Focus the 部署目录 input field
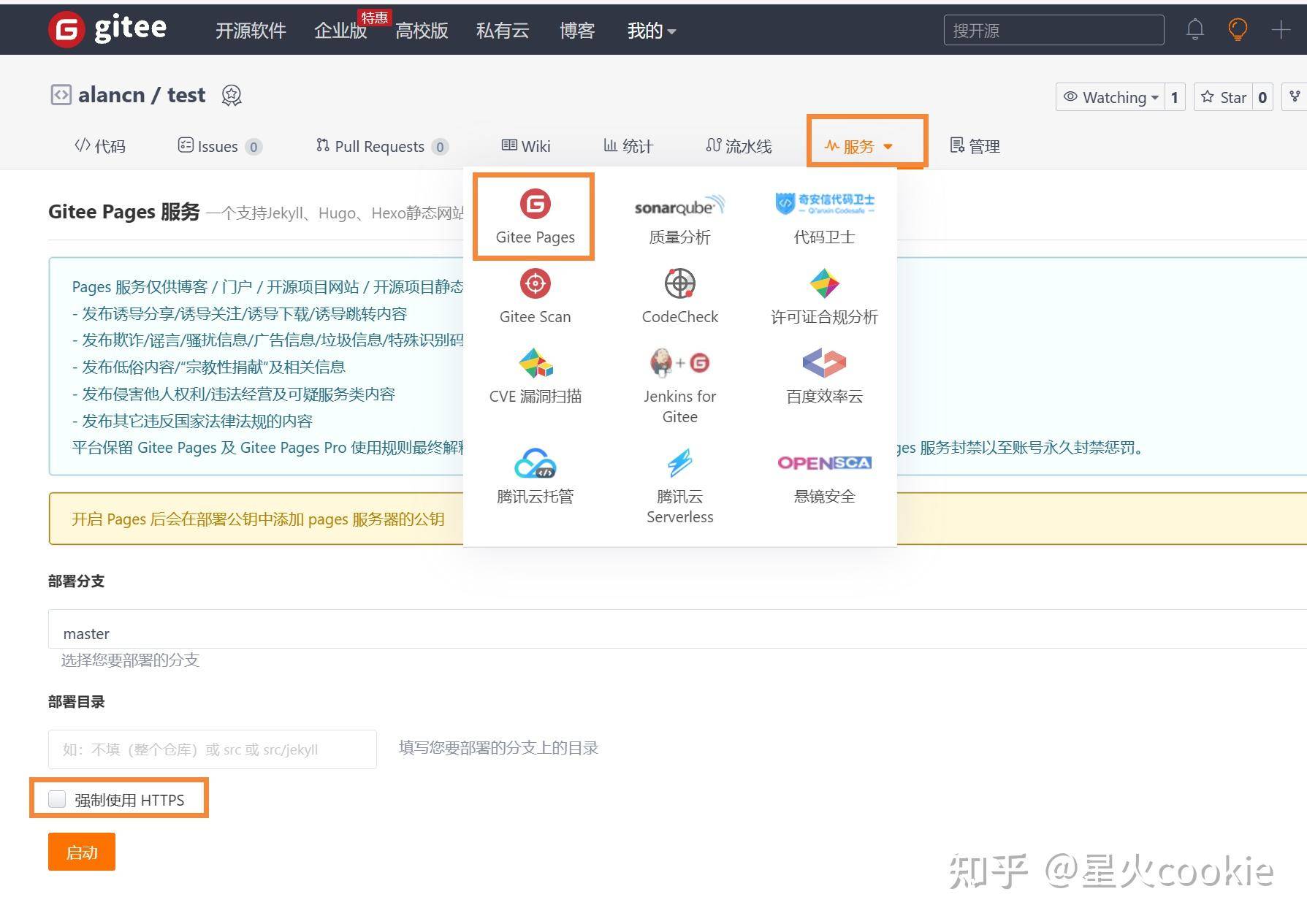1307x924 pixels. coord(213,749)
